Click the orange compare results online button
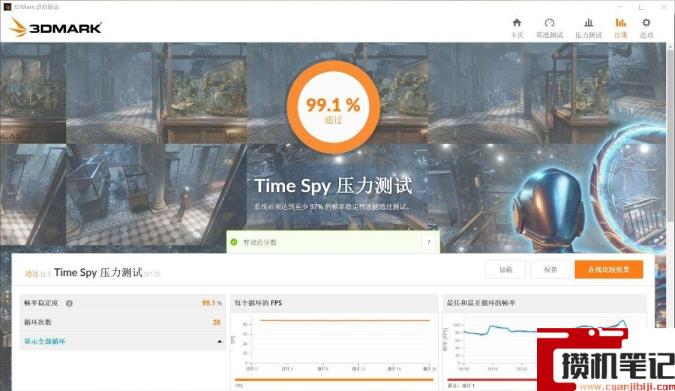675x391 pixels. [609, 270]
